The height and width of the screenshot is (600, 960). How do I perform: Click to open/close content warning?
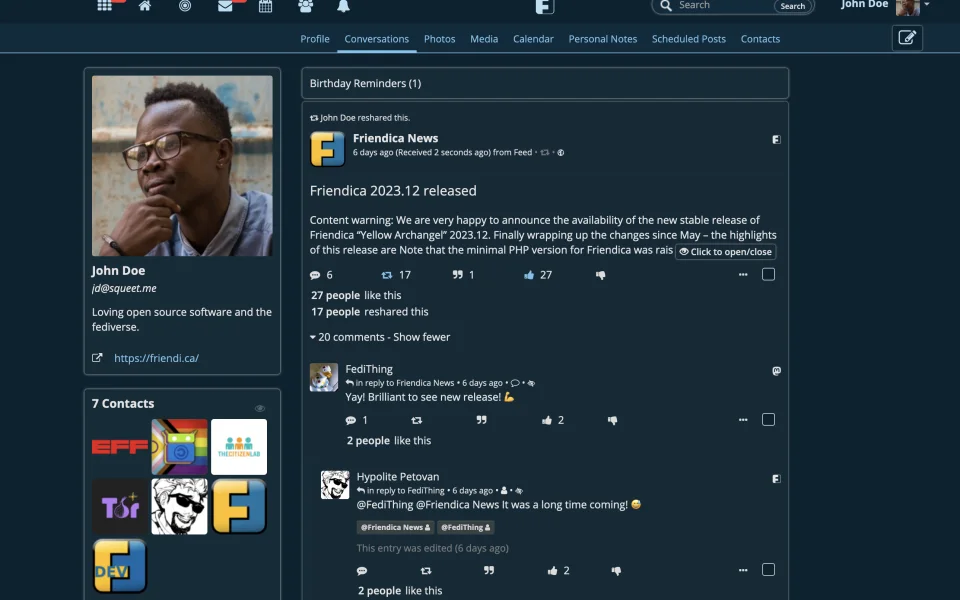pos(726,252)
